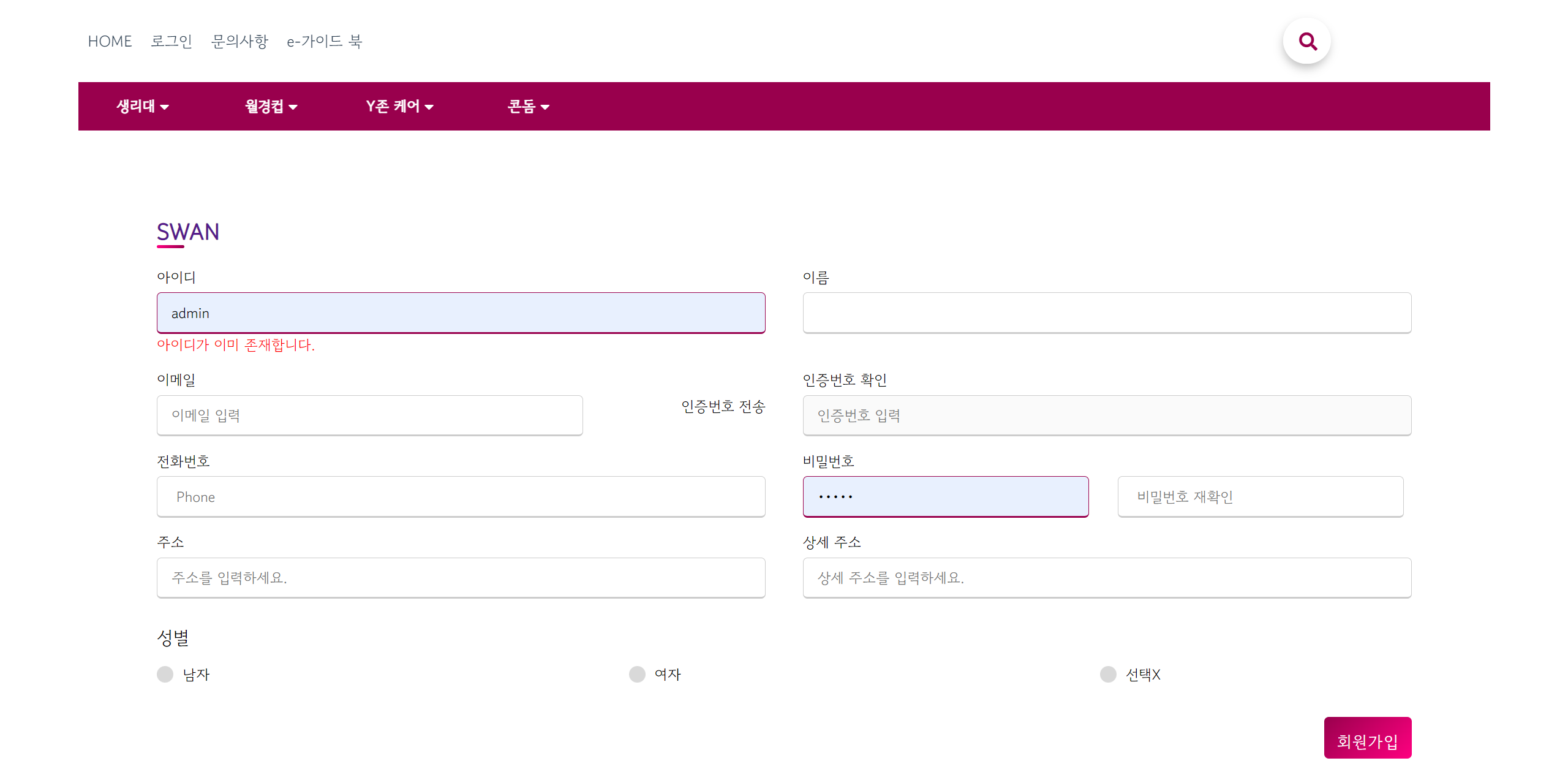Go to HOME in top navigation
Screen dimensions: 1568x769
click(110, 41)
